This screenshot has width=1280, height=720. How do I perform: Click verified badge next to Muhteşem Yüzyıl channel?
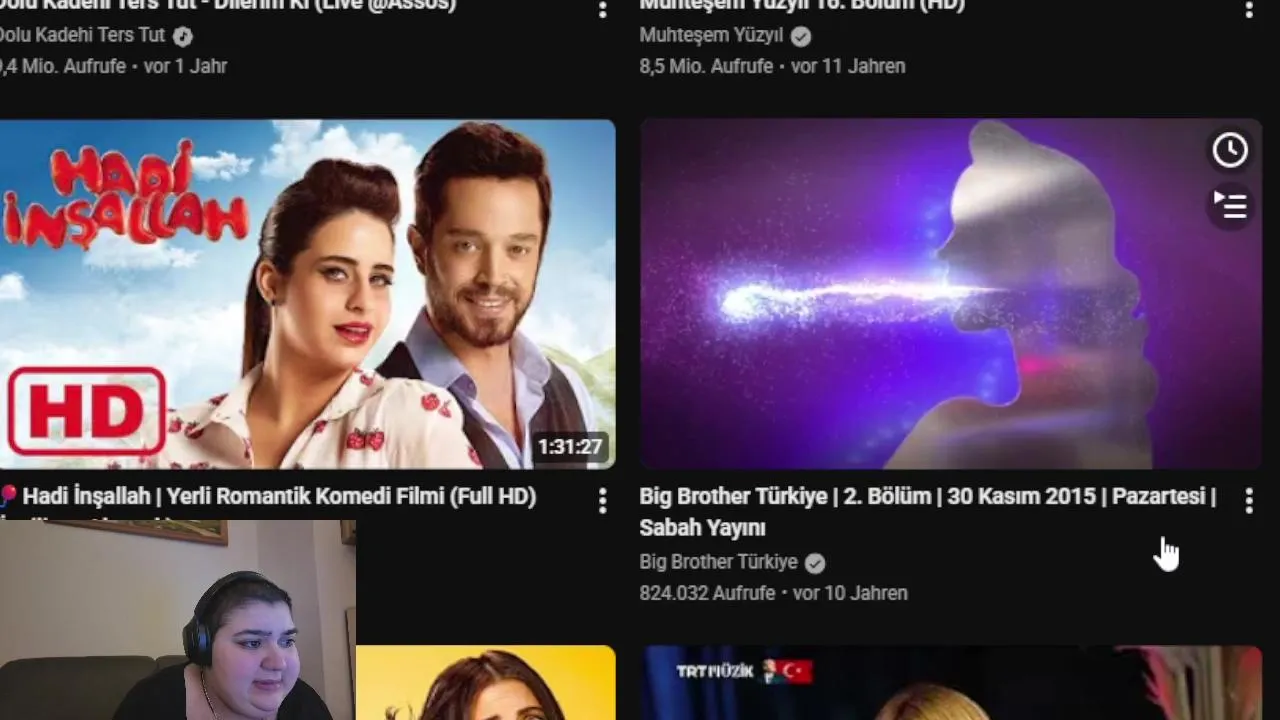[x=801, y=37]
